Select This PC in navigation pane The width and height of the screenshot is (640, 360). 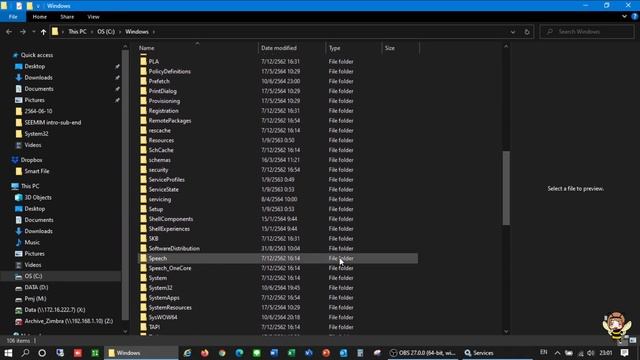30,186
